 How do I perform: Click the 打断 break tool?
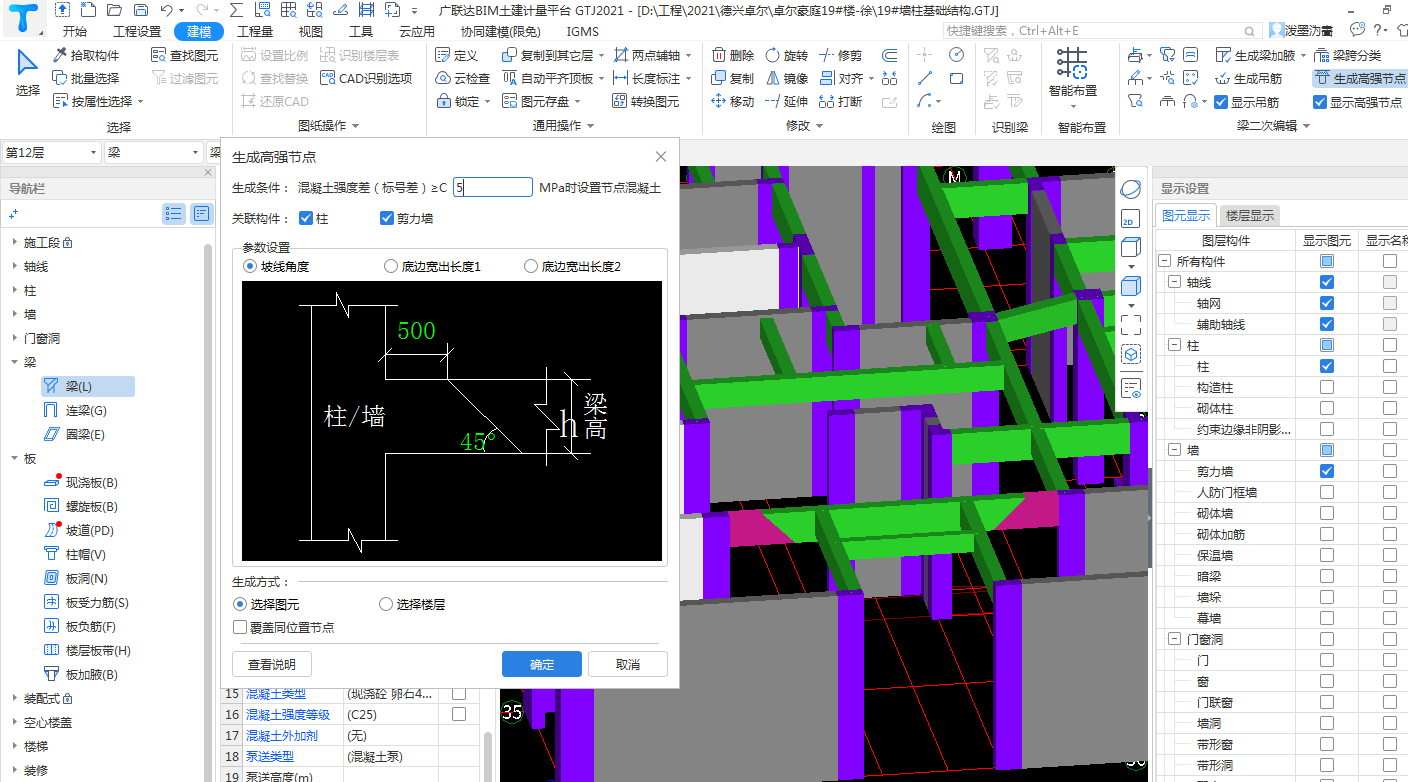(840, 101)
